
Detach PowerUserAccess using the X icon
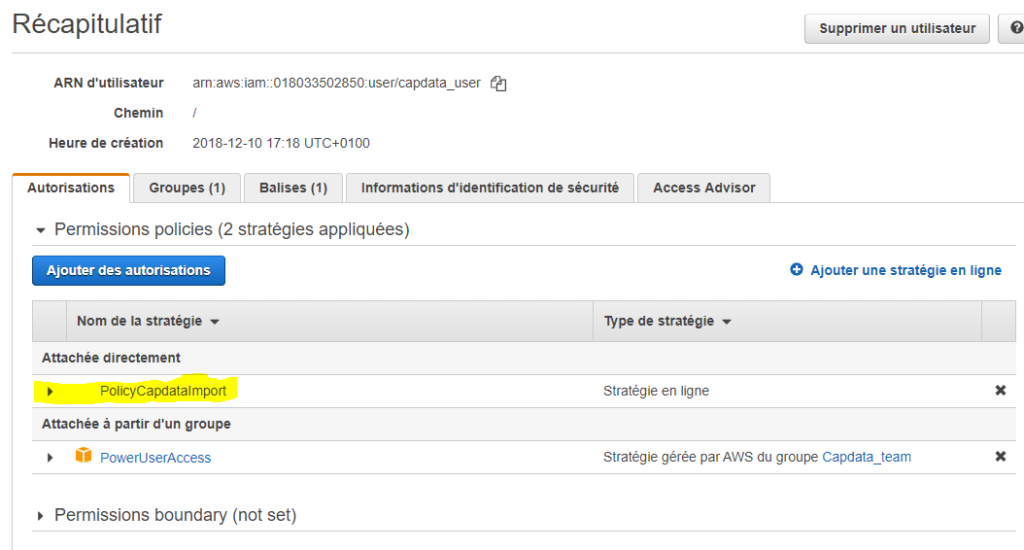1000,456
